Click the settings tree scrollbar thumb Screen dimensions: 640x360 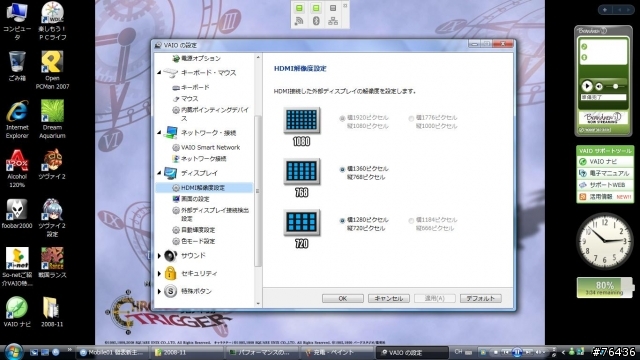click(258, 191)
